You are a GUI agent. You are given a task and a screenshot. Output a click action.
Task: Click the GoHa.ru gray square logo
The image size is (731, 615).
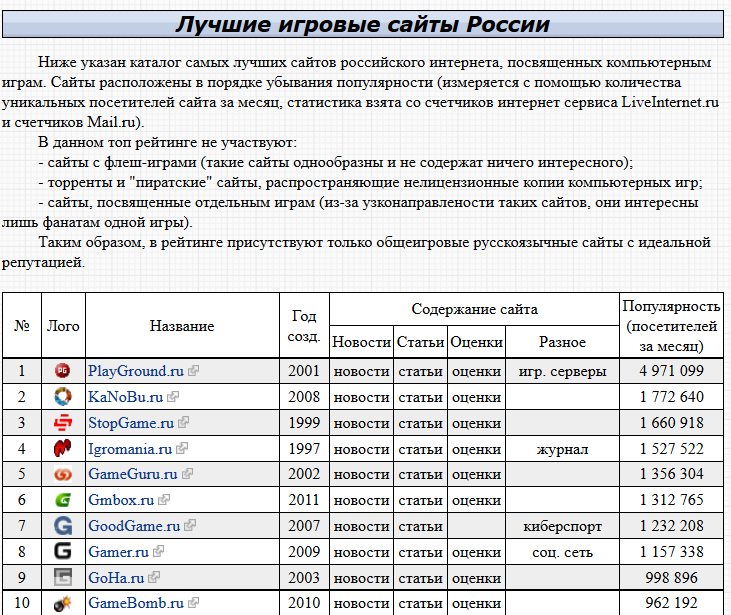(62, 577)
